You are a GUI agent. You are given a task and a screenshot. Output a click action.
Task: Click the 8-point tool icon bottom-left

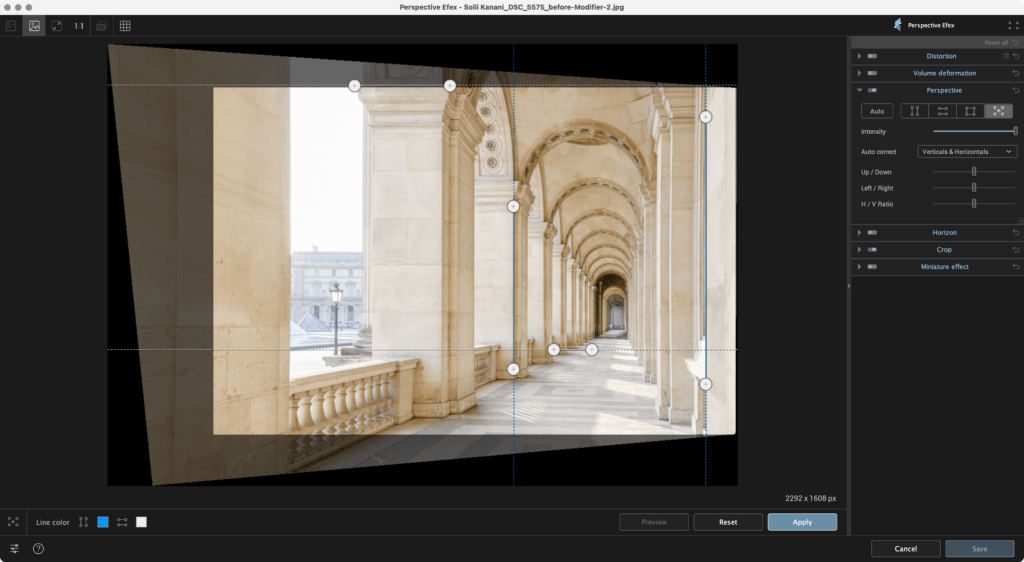[x=13, y=522]
